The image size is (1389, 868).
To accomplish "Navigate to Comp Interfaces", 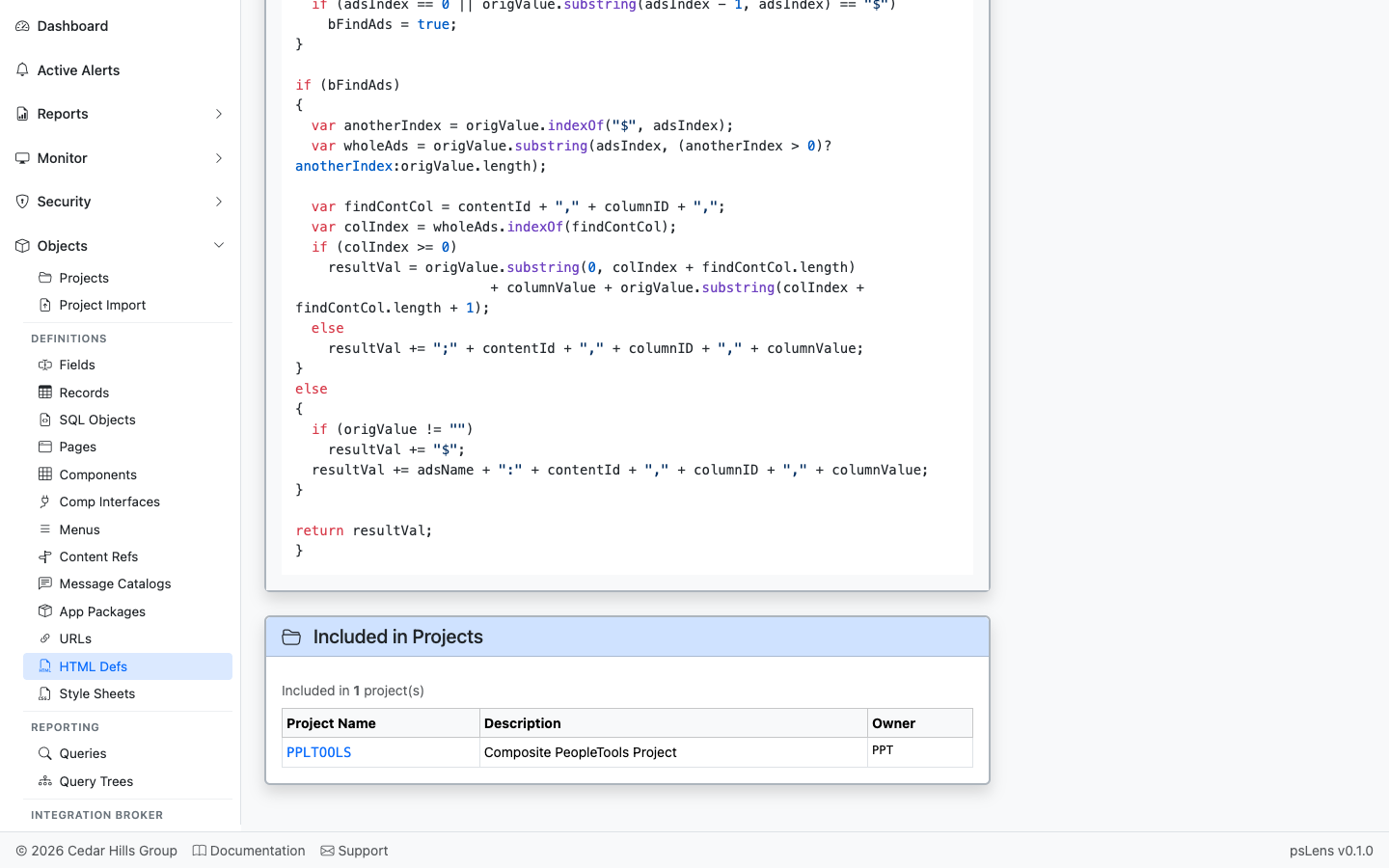I will (x=110, y=502).
